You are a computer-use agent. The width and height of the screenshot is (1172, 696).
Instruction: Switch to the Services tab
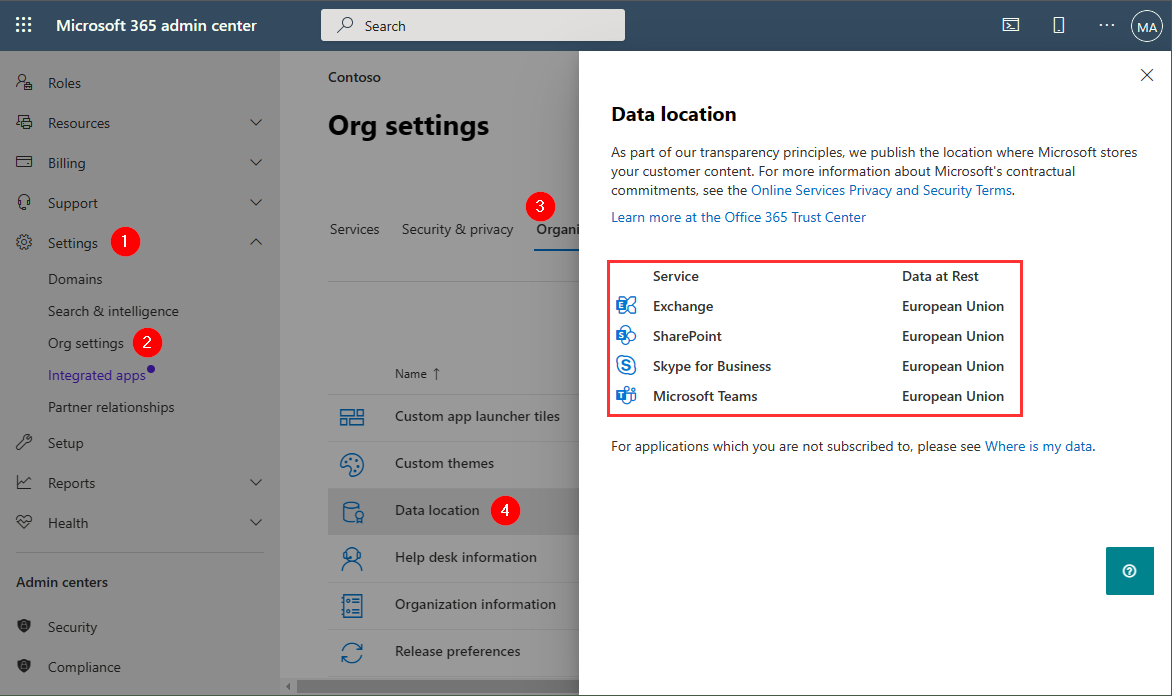tap(354, 229)
